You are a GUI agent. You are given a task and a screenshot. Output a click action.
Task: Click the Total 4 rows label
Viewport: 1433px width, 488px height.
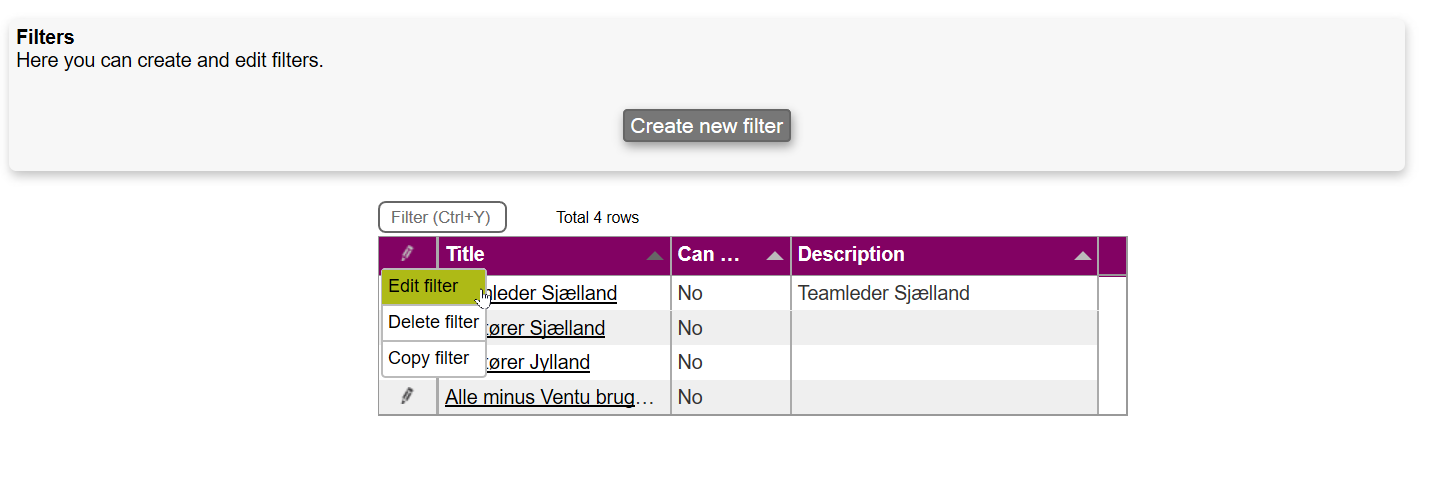click(x=597, y=217)
